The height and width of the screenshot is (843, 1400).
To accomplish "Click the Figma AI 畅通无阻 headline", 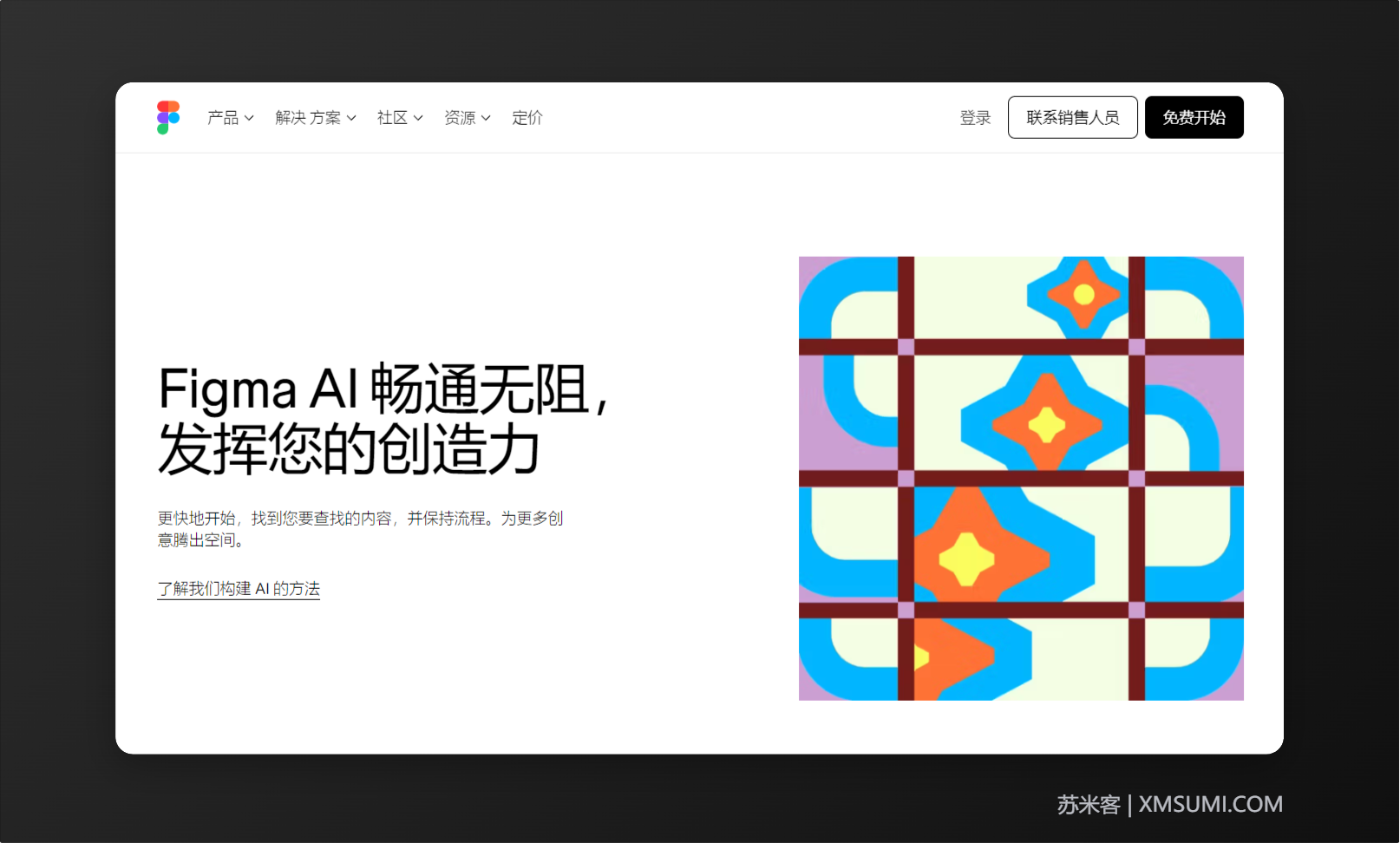I will pyautogui.click(x=383, y=419).
